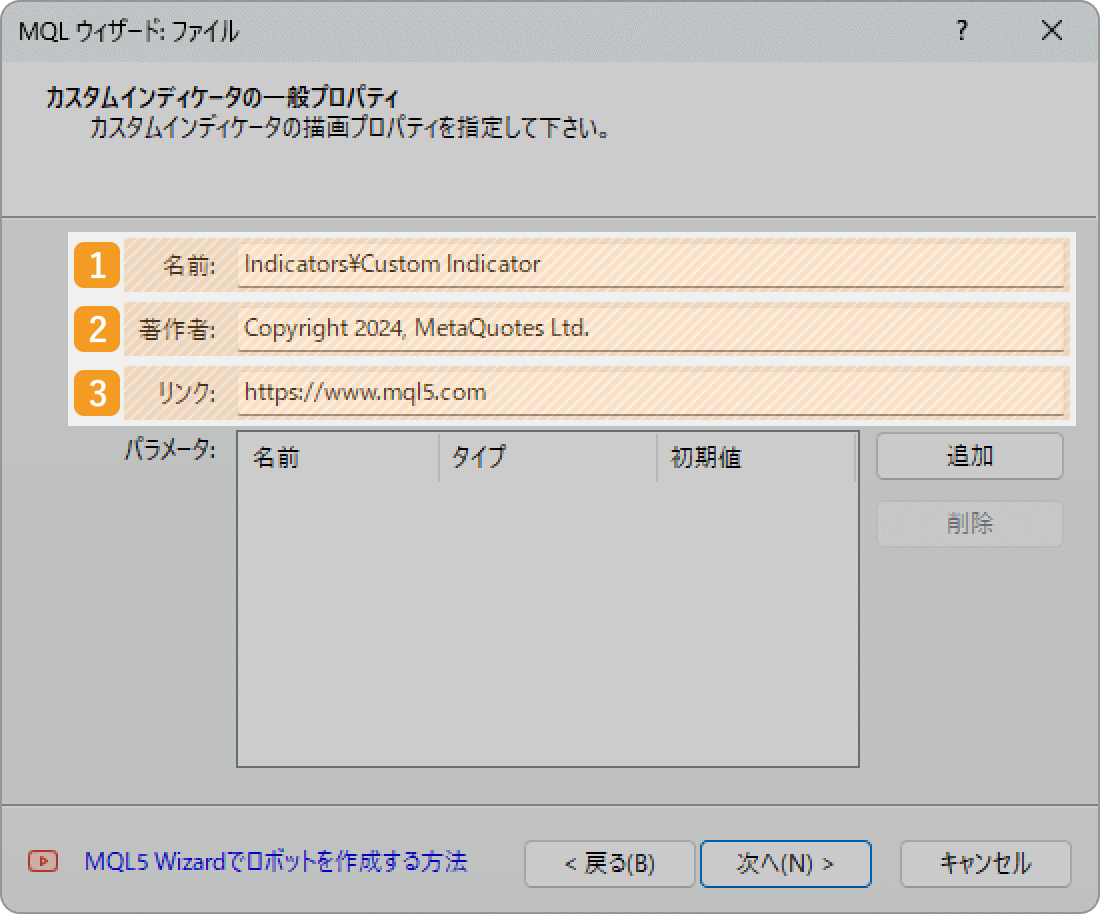Click the タイプ column header in parameters table

pyautogui.click(x=548, y=457)
